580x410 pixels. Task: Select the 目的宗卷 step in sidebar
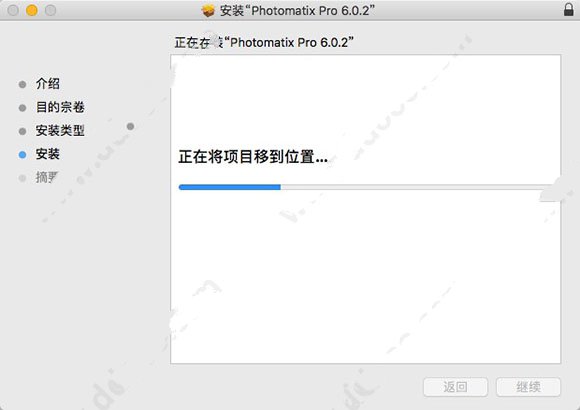click(x=60, y=107)
